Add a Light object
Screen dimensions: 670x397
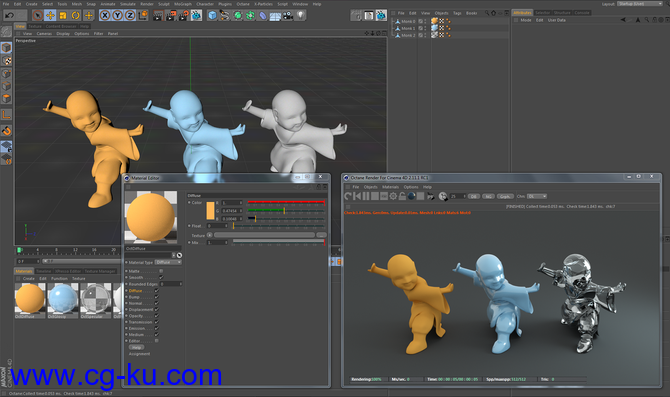click(x=301, y=15)
